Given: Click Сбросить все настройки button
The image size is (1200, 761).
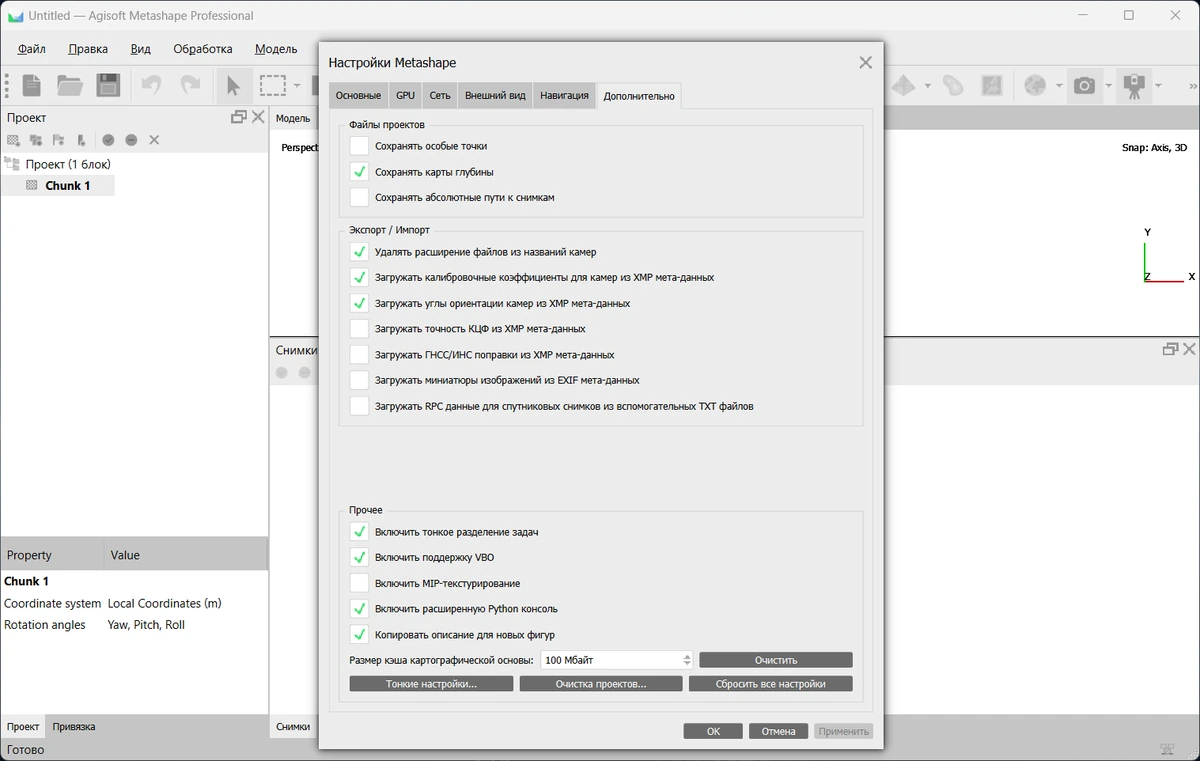Looking at the screenshot, I should coord(771,684).
